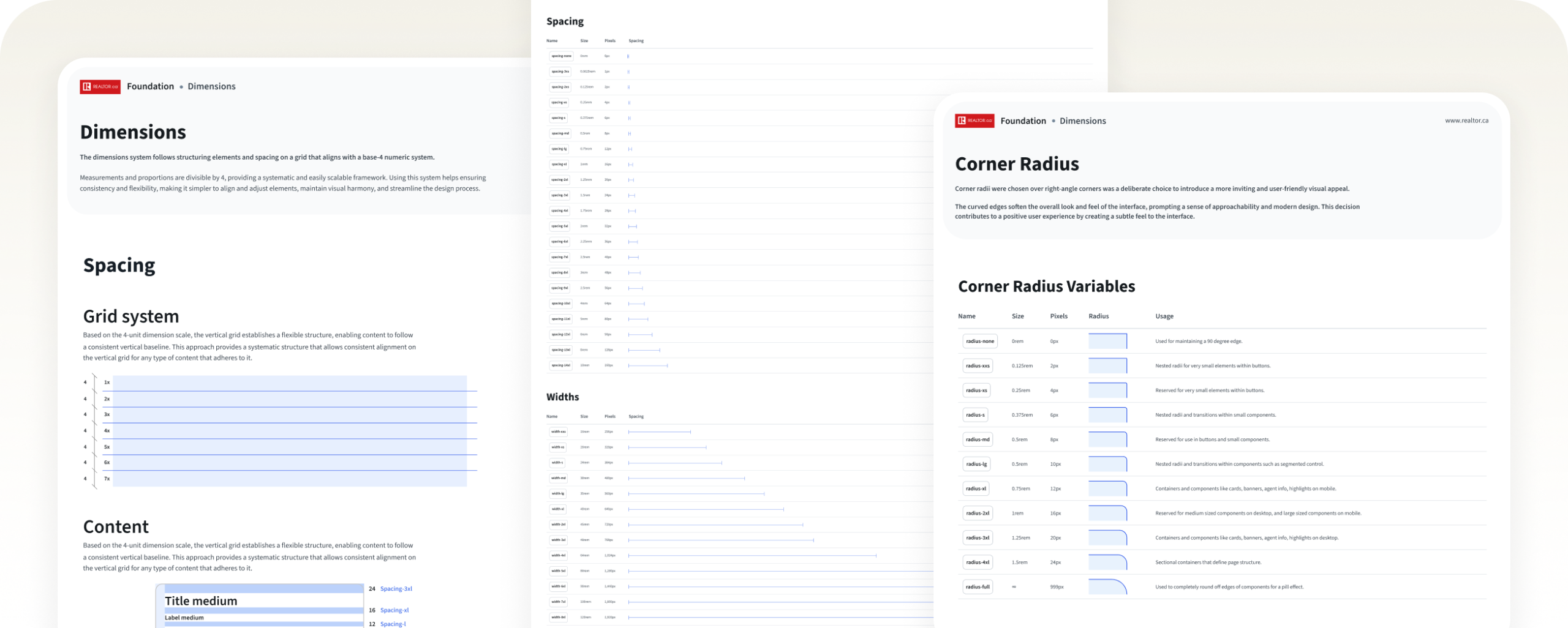Click the spacing-none token chip

(561, 56)
